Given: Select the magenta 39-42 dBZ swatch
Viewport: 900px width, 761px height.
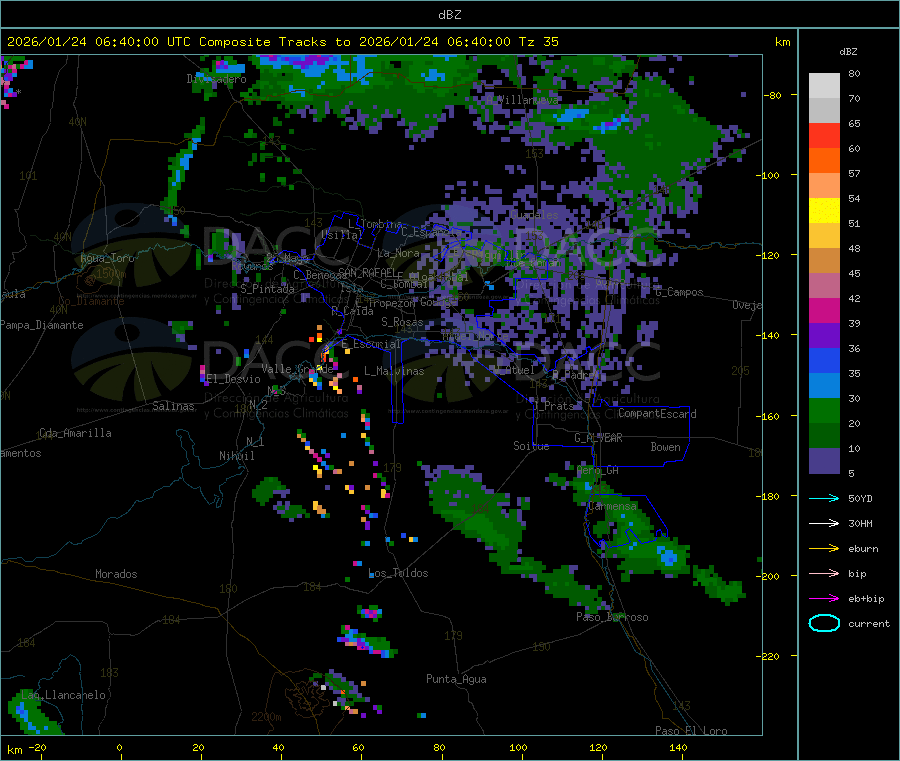Looking at the screenshot, I should 824,310.
